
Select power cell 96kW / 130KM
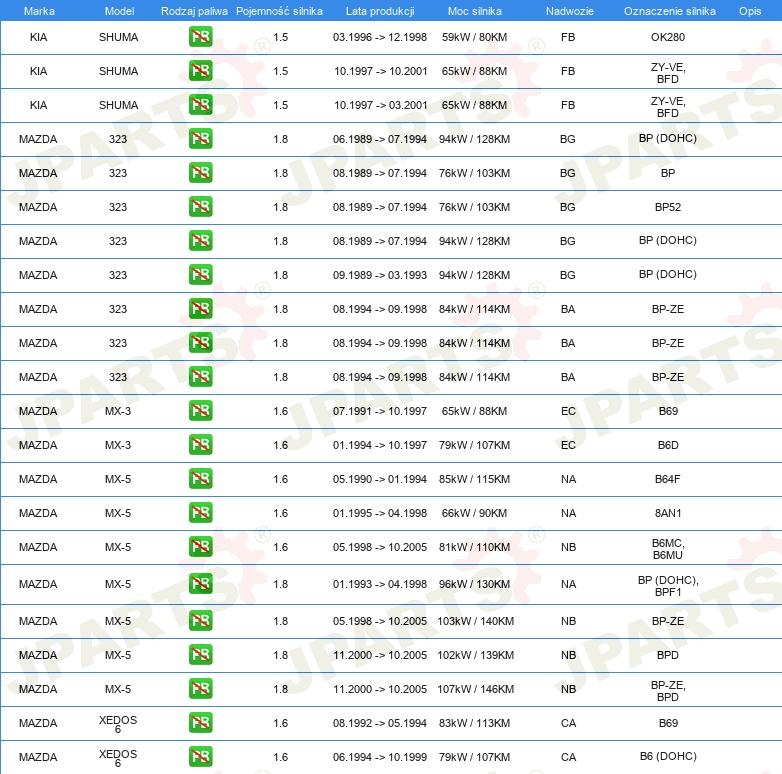pyautogui.click(x=474, y=584)
